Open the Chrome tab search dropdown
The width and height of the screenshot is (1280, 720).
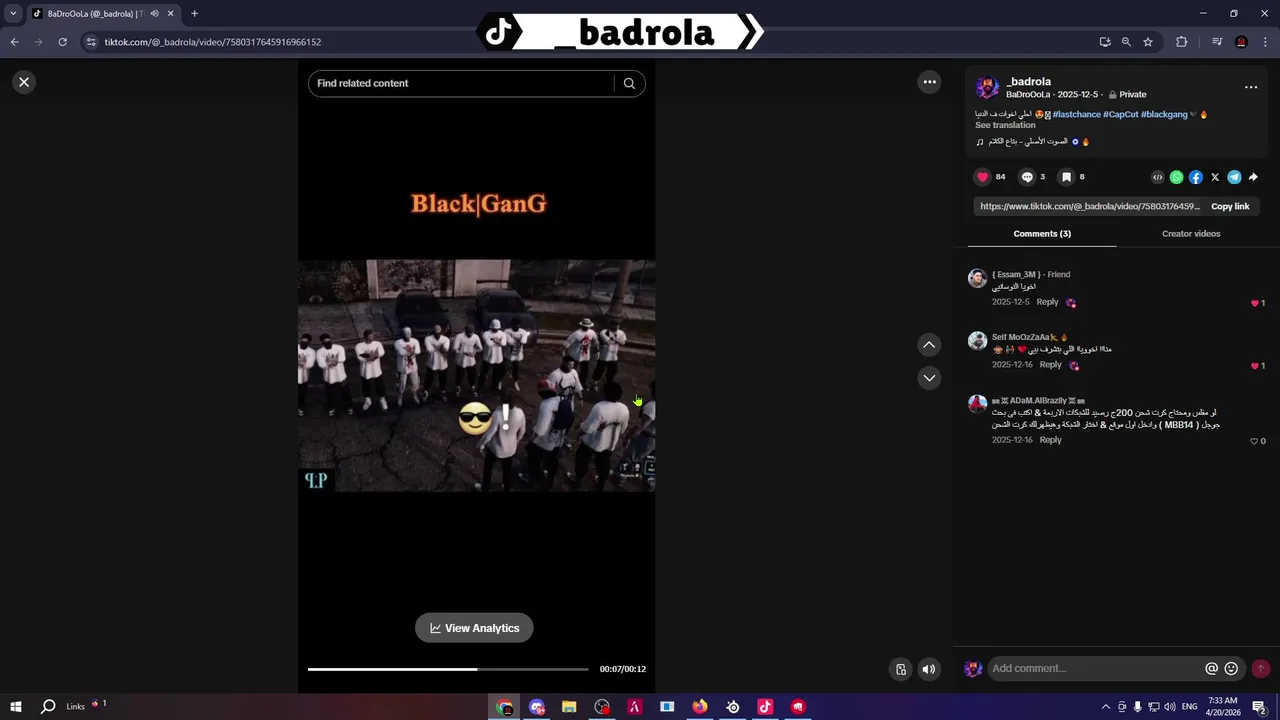[x=13, y=13]
